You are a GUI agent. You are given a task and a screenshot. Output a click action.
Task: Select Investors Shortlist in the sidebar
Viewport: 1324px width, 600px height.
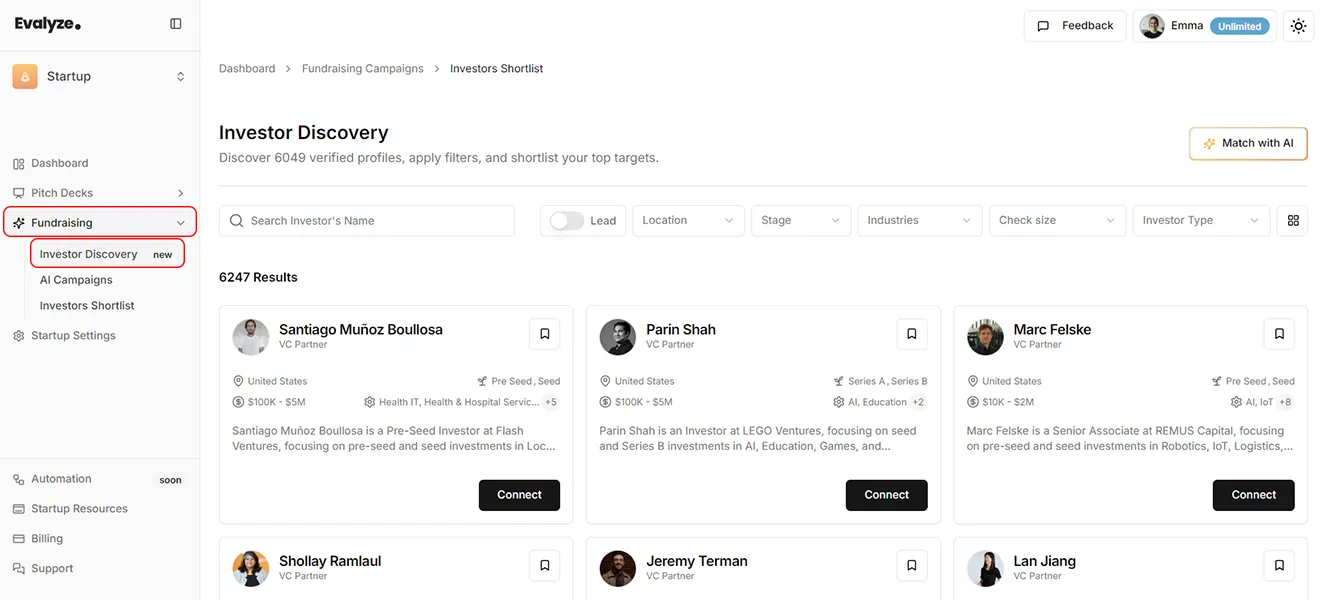[x=87, y=305]
